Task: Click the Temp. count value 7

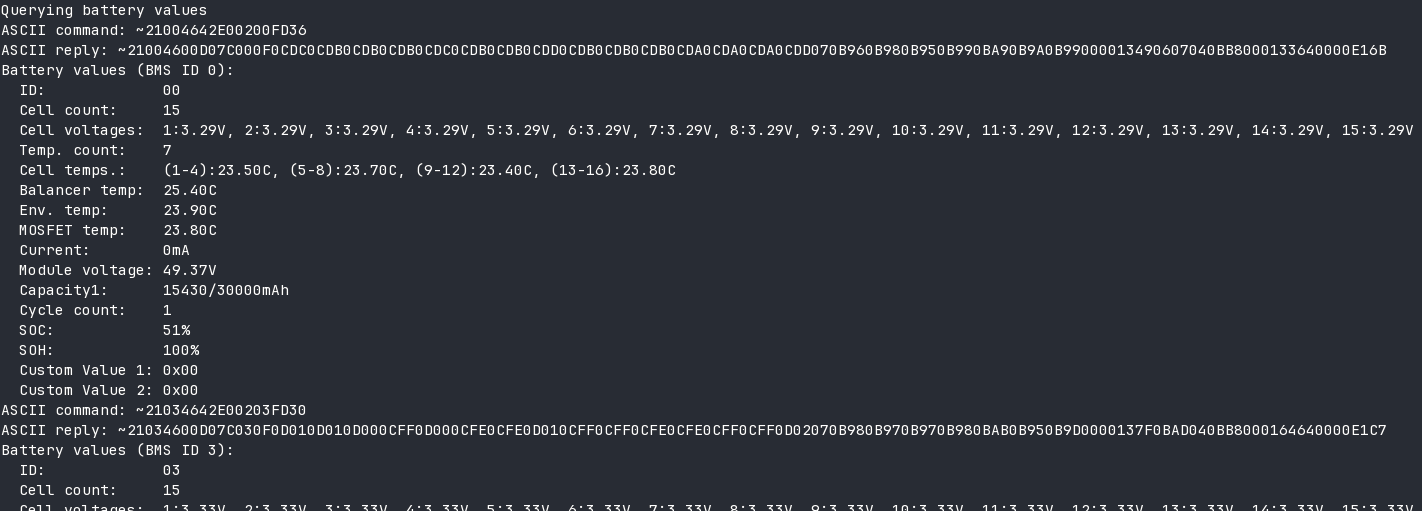Action: pos(167,150)
